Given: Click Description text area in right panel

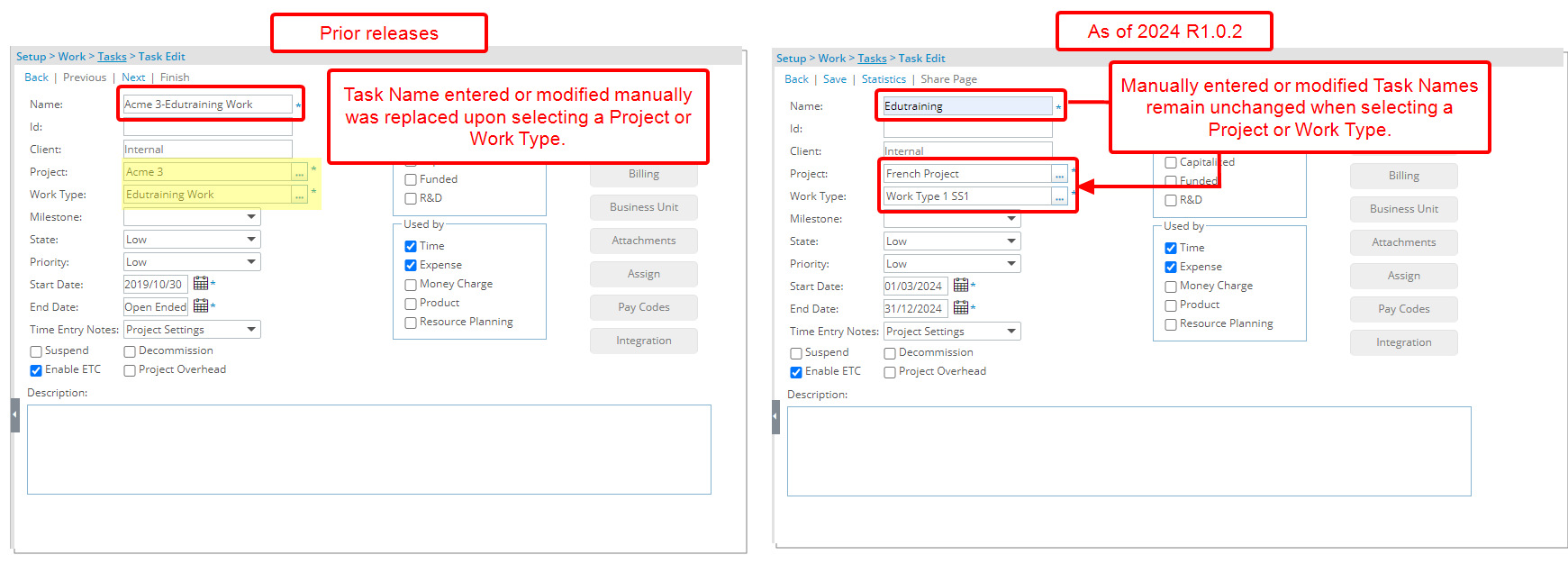Looking at the screenshot, I should pyautogui.click(x=1129, y=451).
